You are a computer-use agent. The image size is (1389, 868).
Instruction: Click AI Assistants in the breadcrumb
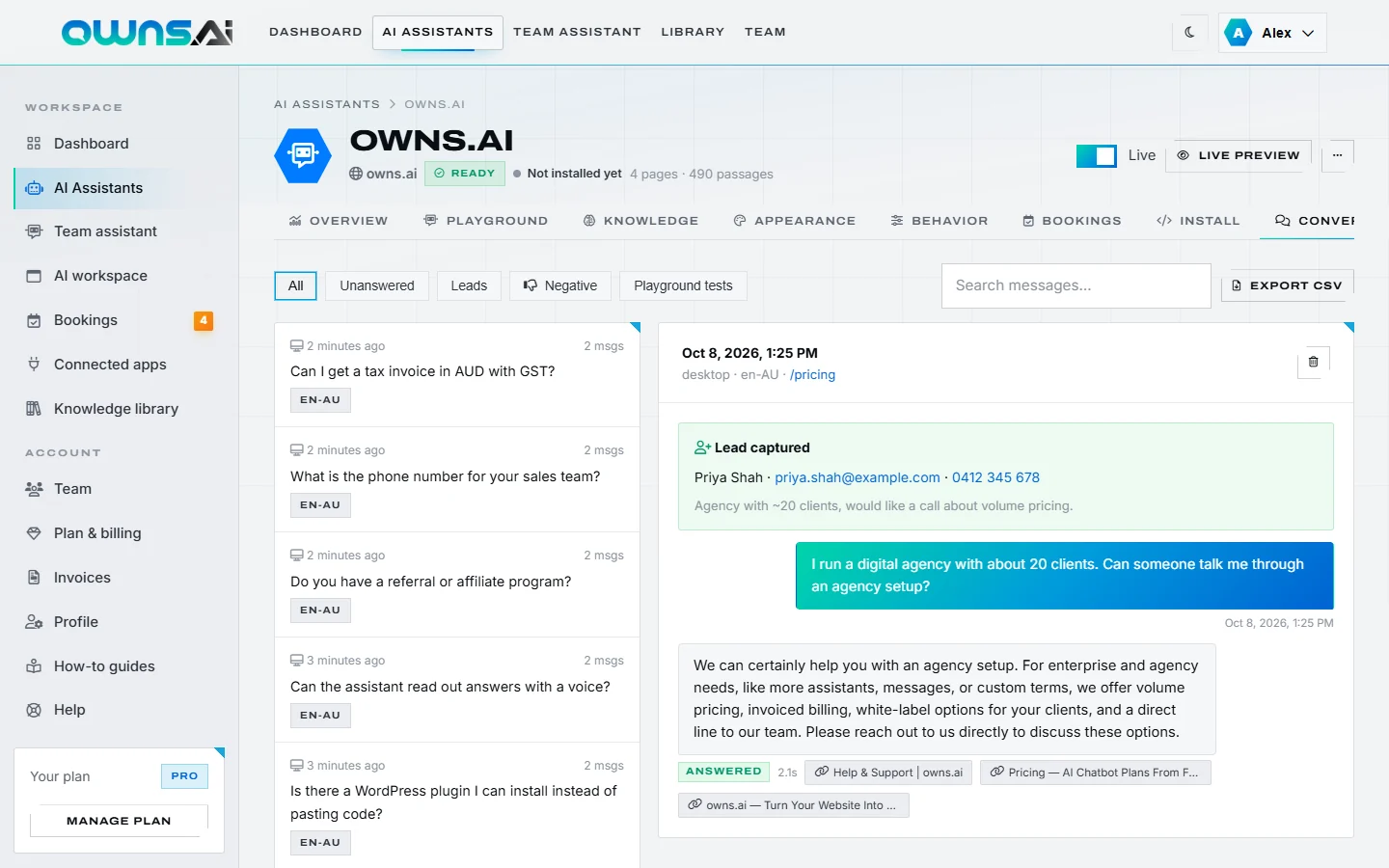coord(327,104)
